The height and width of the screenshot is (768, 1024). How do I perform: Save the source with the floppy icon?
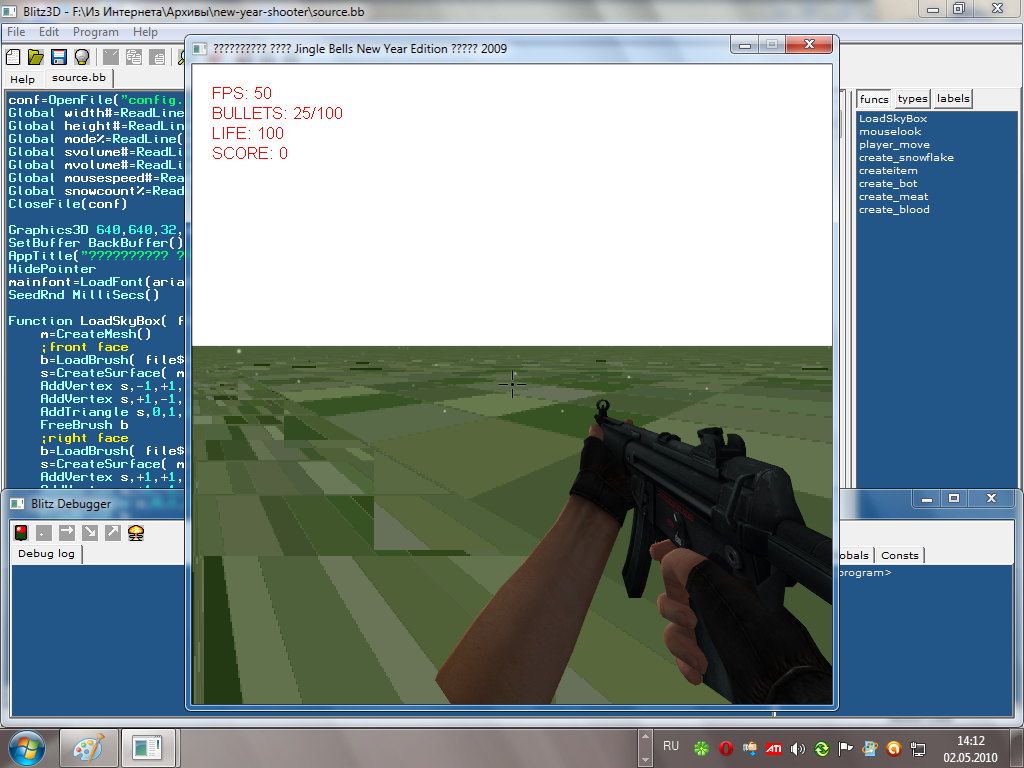59,56
